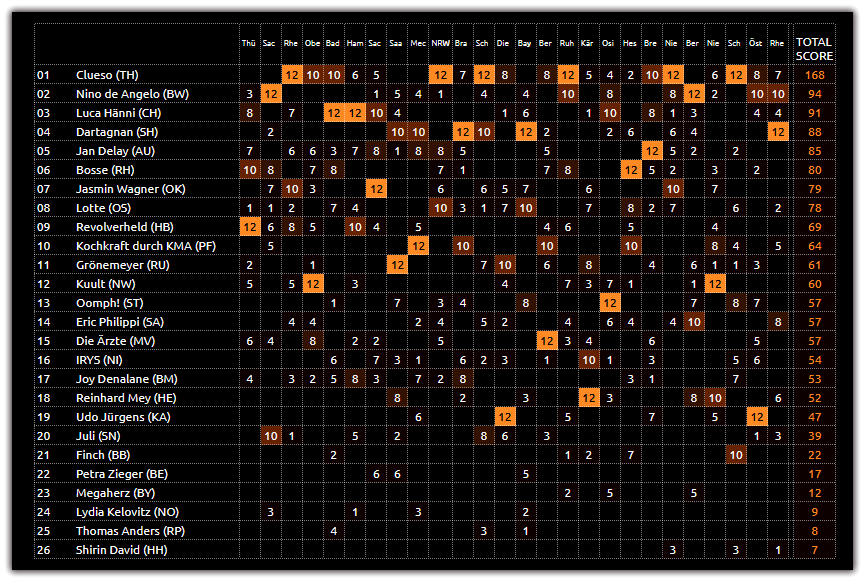Click the Öst column header
This screenshot has width=864, height=581.
click(x=755, y=43)
